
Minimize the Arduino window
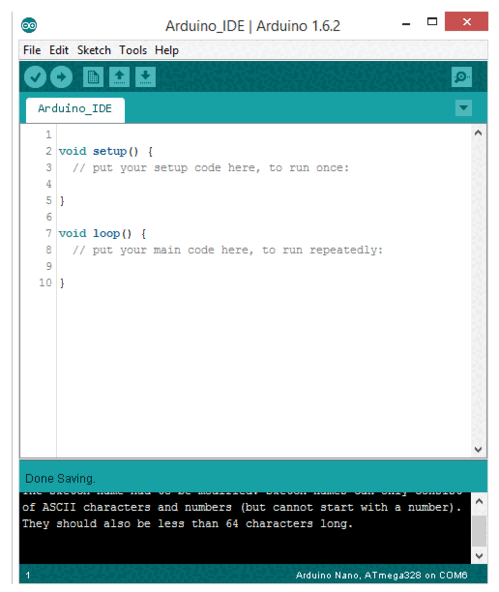tap(406, 24)
